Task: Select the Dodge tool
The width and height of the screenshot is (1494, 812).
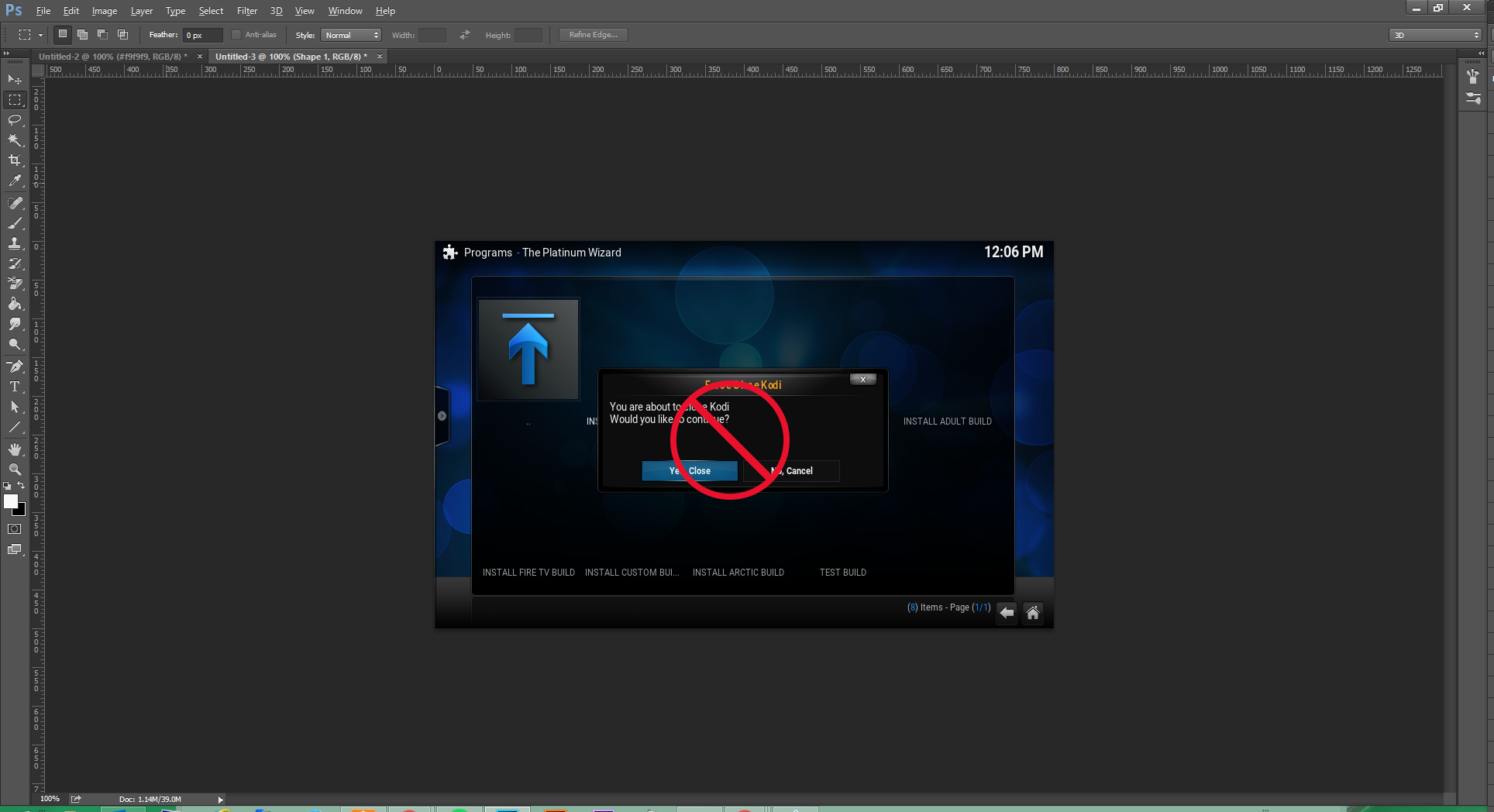Action: tap(15, 344)
